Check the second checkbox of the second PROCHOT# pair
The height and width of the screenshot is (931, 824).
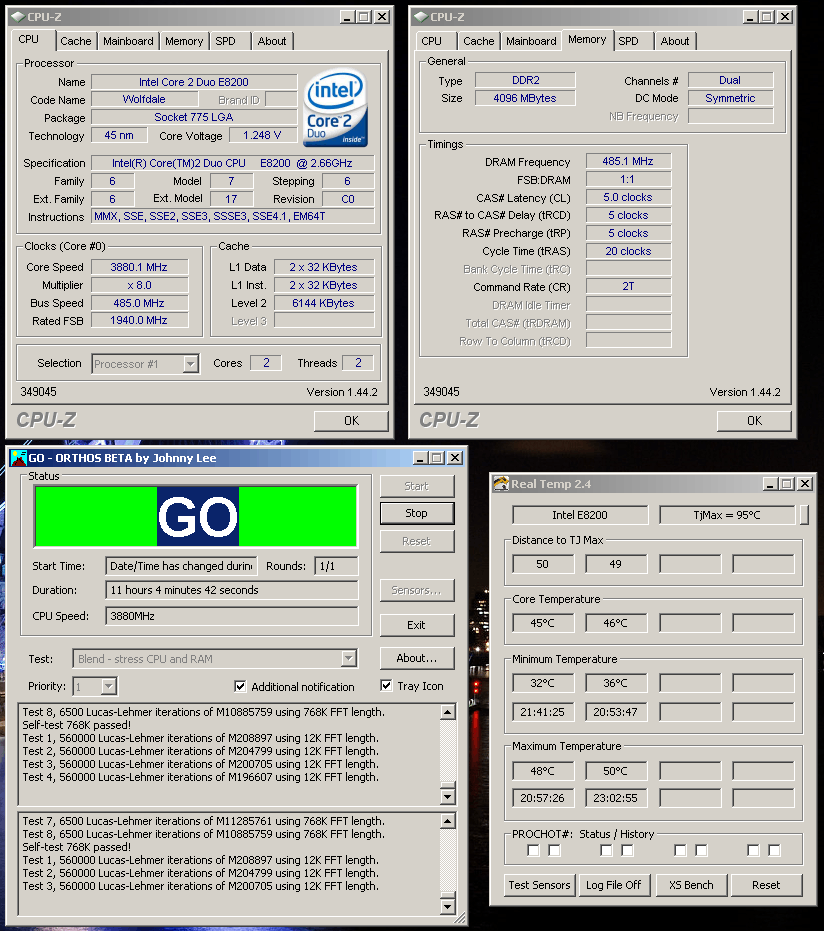(627, 851)
